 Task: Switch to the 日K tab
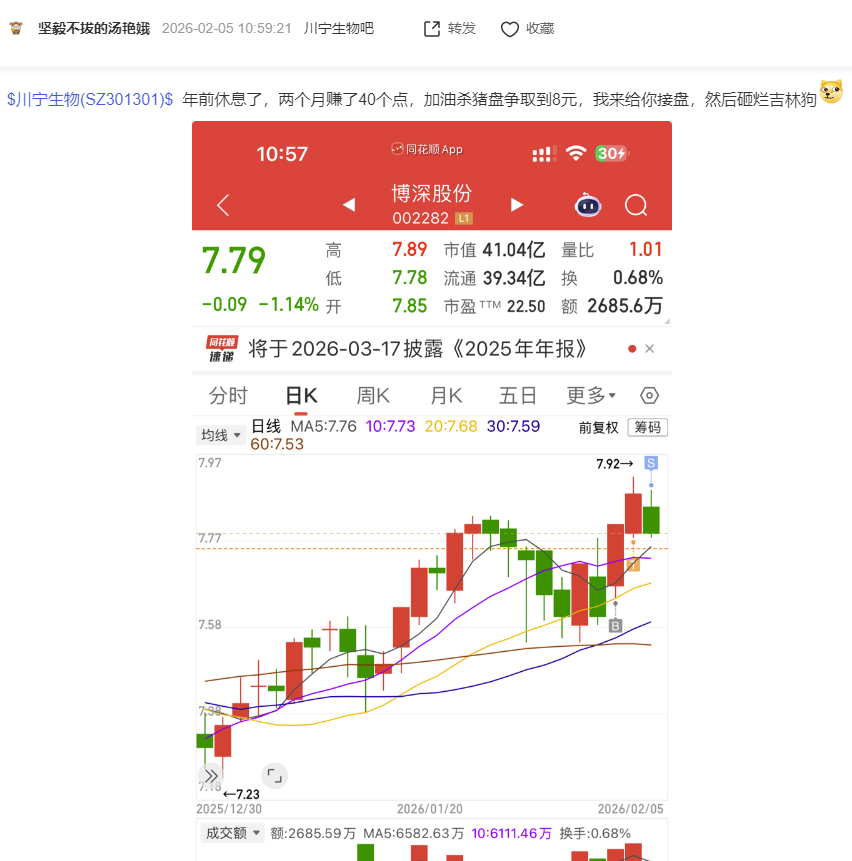coord(301,396)
